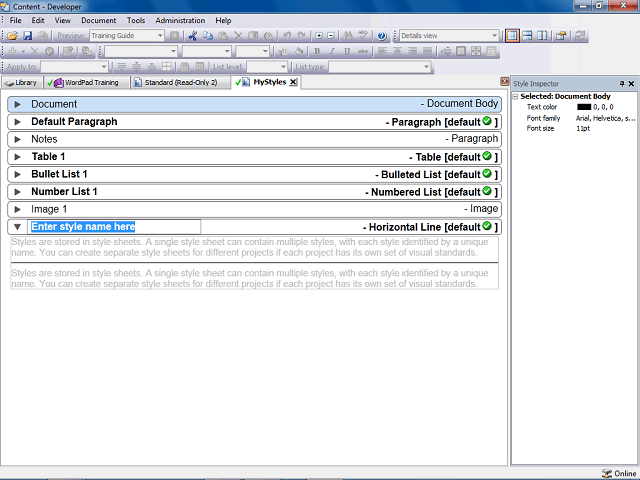The width and height of the screenshot is (640, 480).
Task: Click the Enter style name here field
Action: point(114,227)
